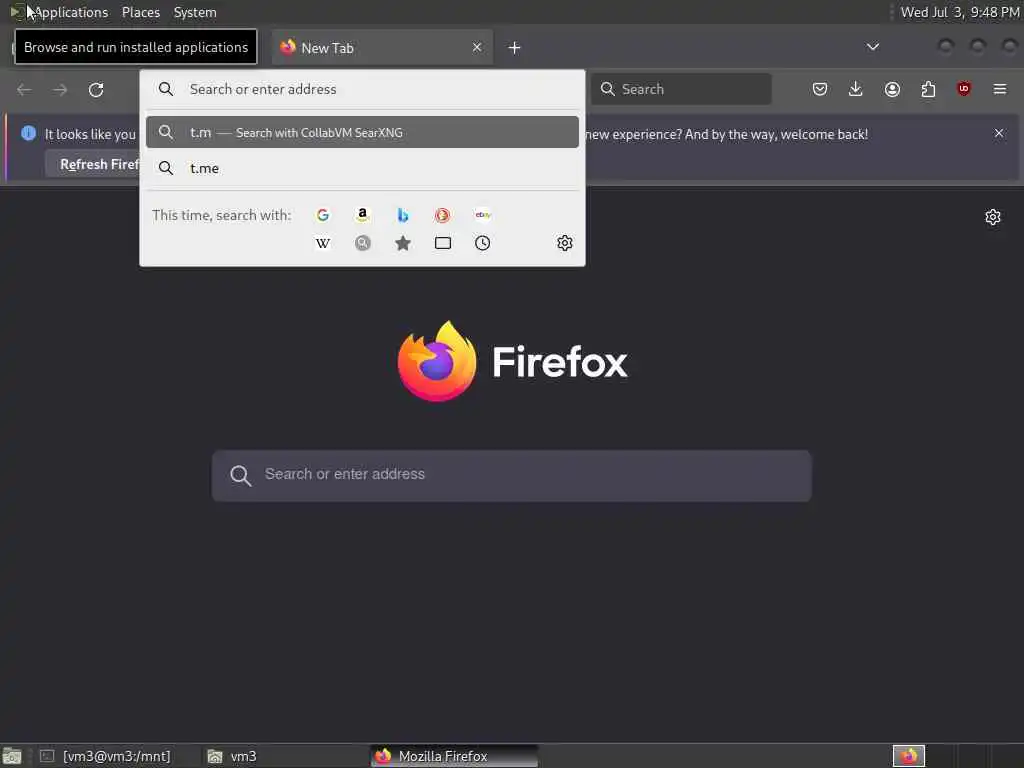Search this time with DuckDuckGo
Screen dimensions: 1024x768
[x=442, y=215]
